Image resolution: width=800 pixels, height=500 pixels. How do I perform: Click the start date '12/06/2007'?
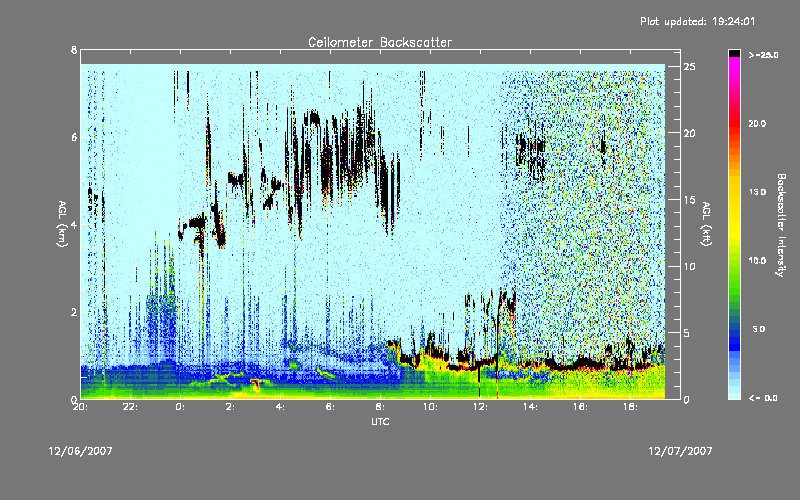pos(81,451)
